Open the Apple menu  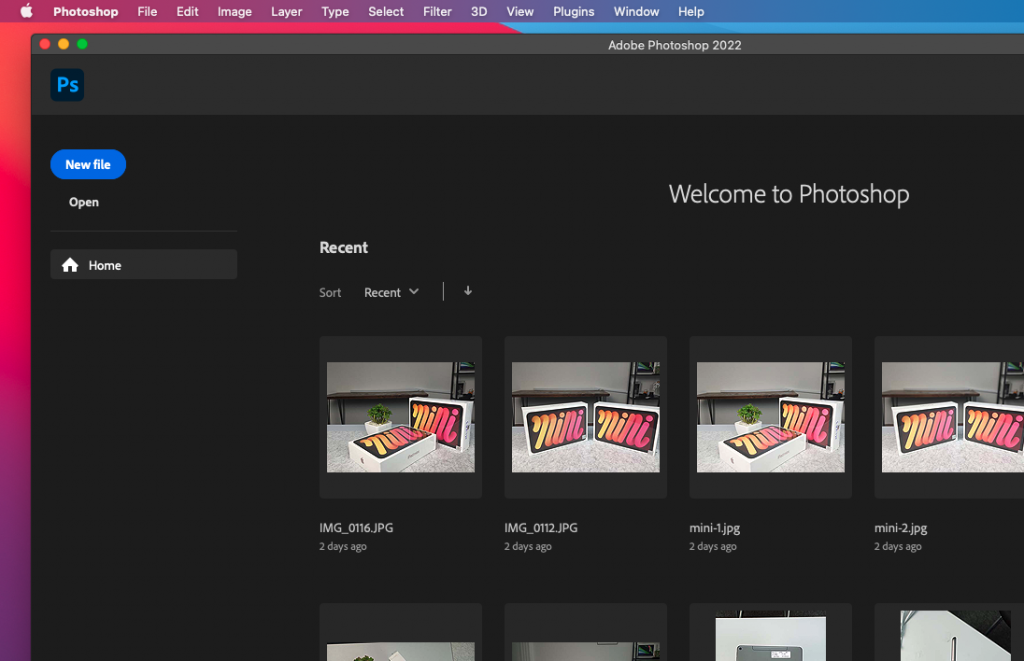(26, 11)
